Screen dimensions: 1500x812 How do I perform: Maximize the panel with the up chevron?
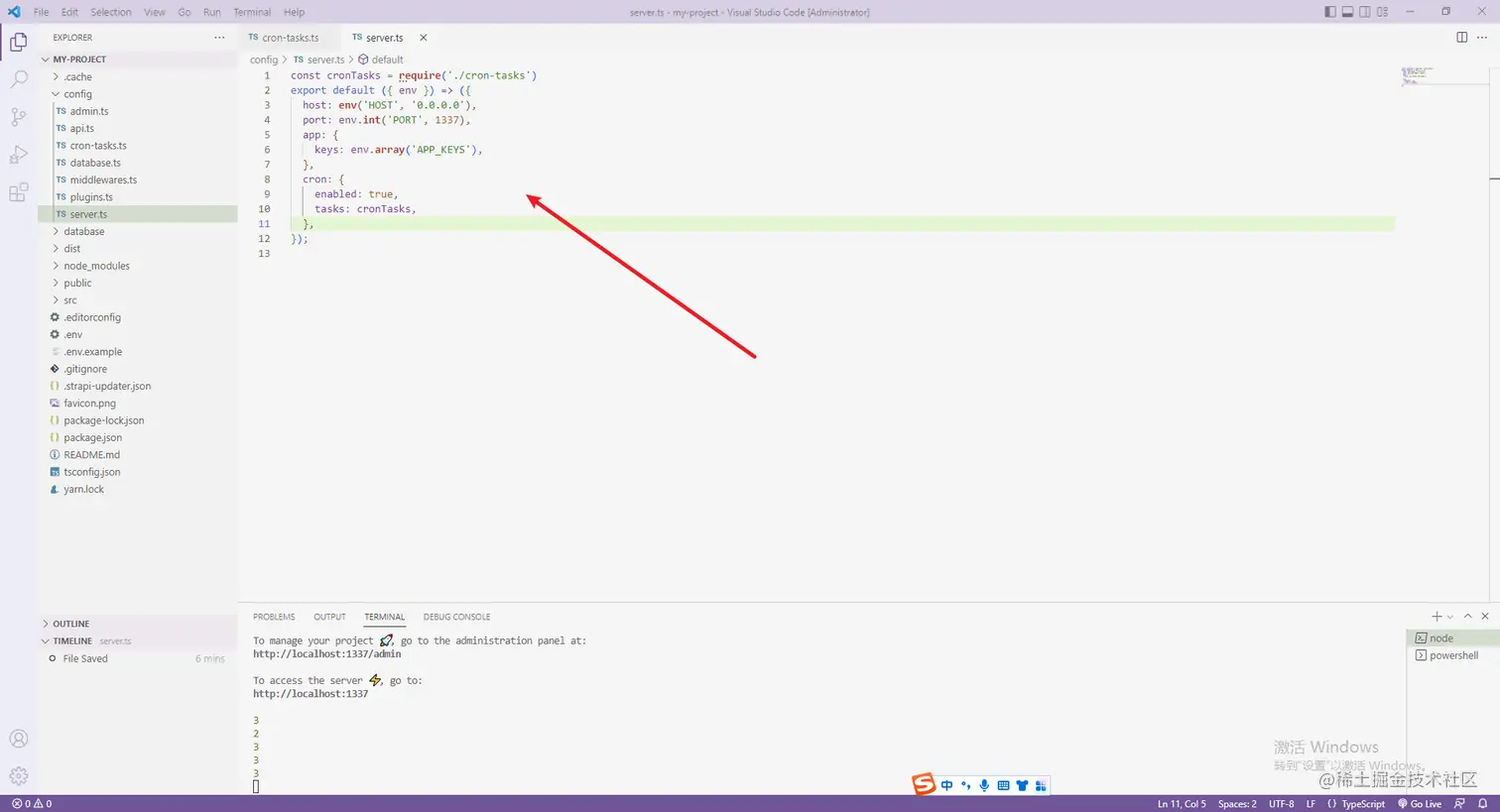[1467, 617]
